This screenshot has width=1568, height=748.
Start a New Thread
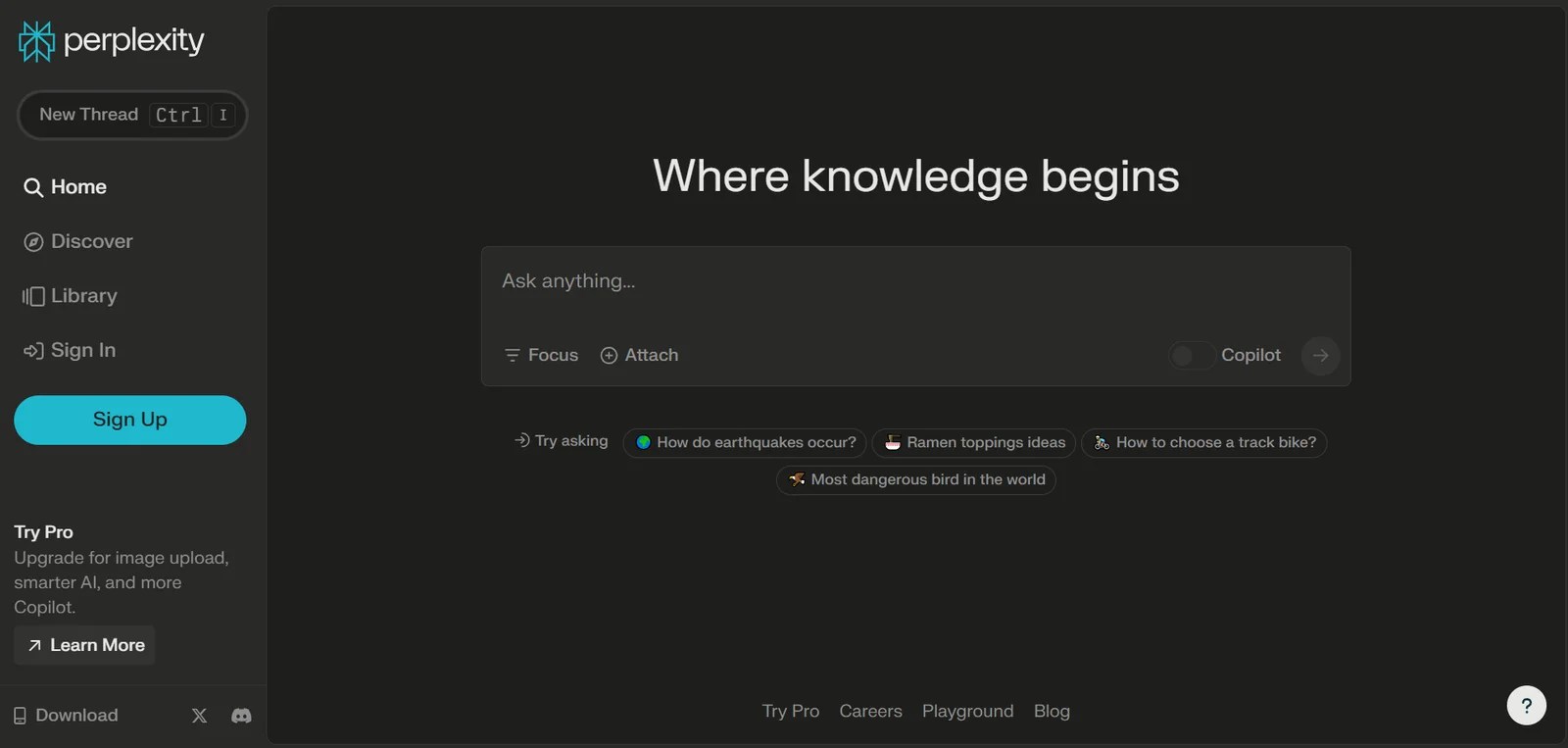click(x=132, y=115)
